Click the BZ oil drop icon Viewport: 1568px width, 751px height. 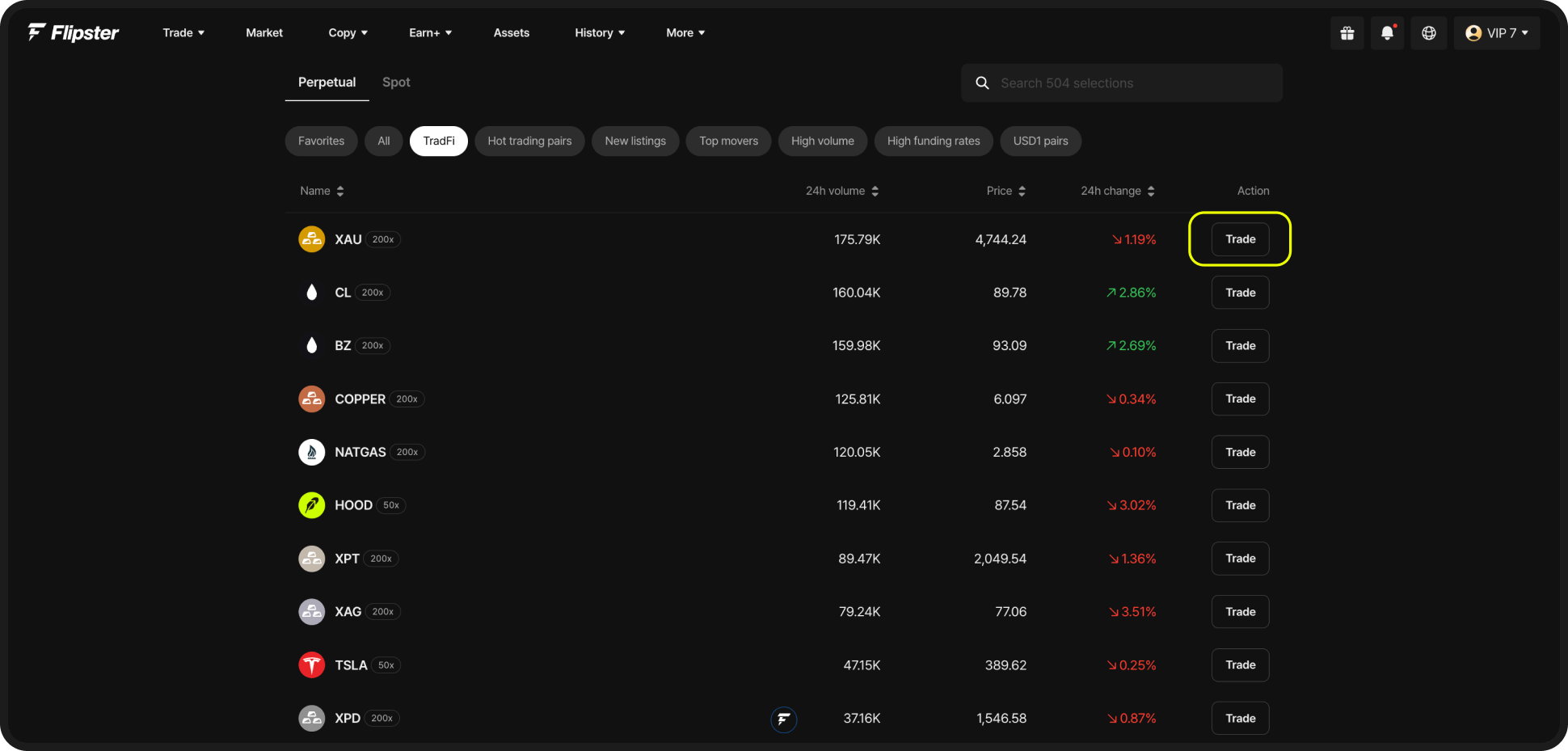(x=312, y=345)
